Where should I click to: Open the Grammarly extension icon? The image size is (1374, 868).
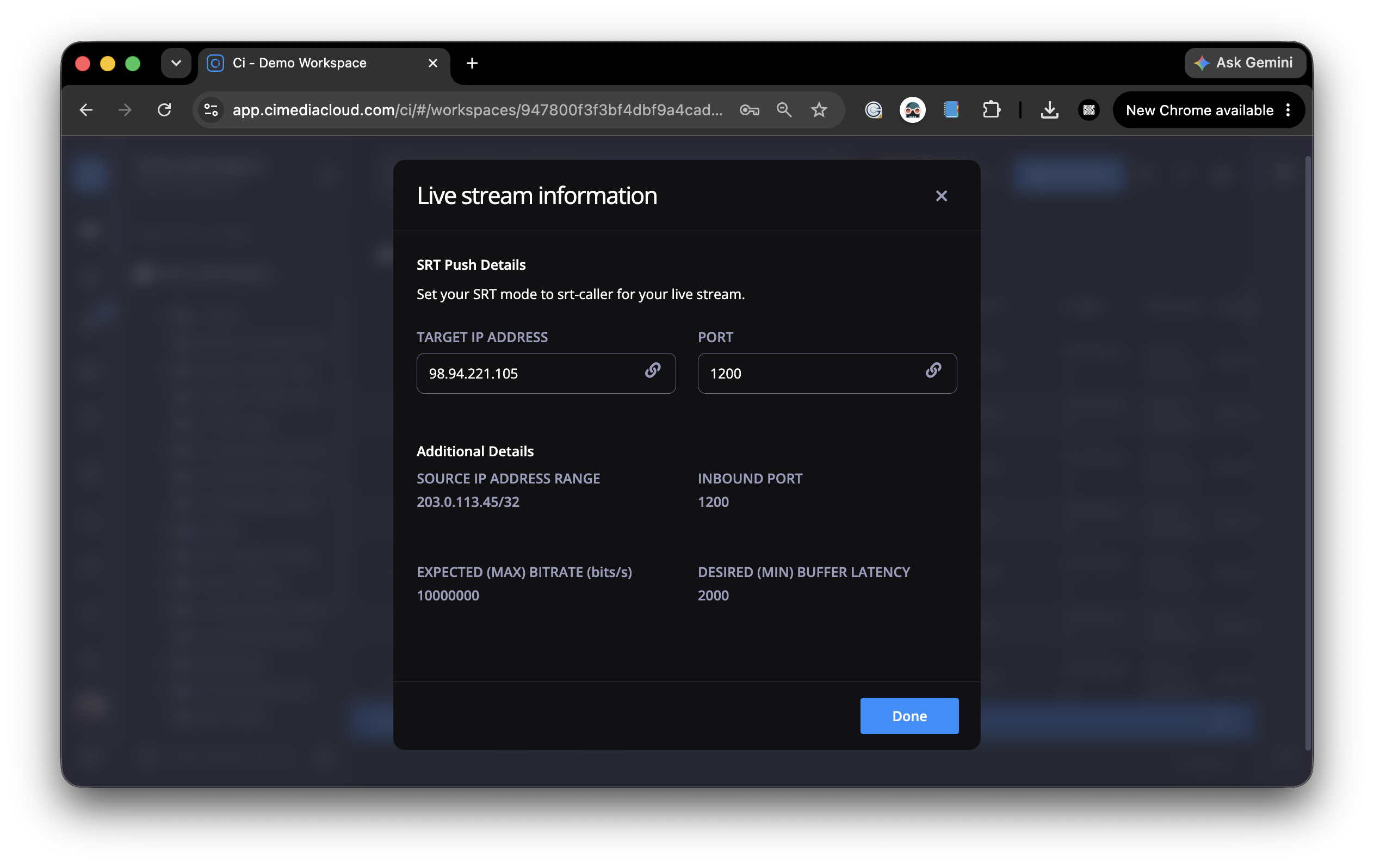[873, 109]
